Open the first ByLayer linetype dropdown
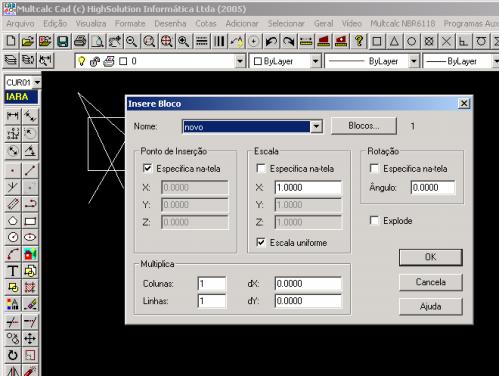 (x=413, y=61)
